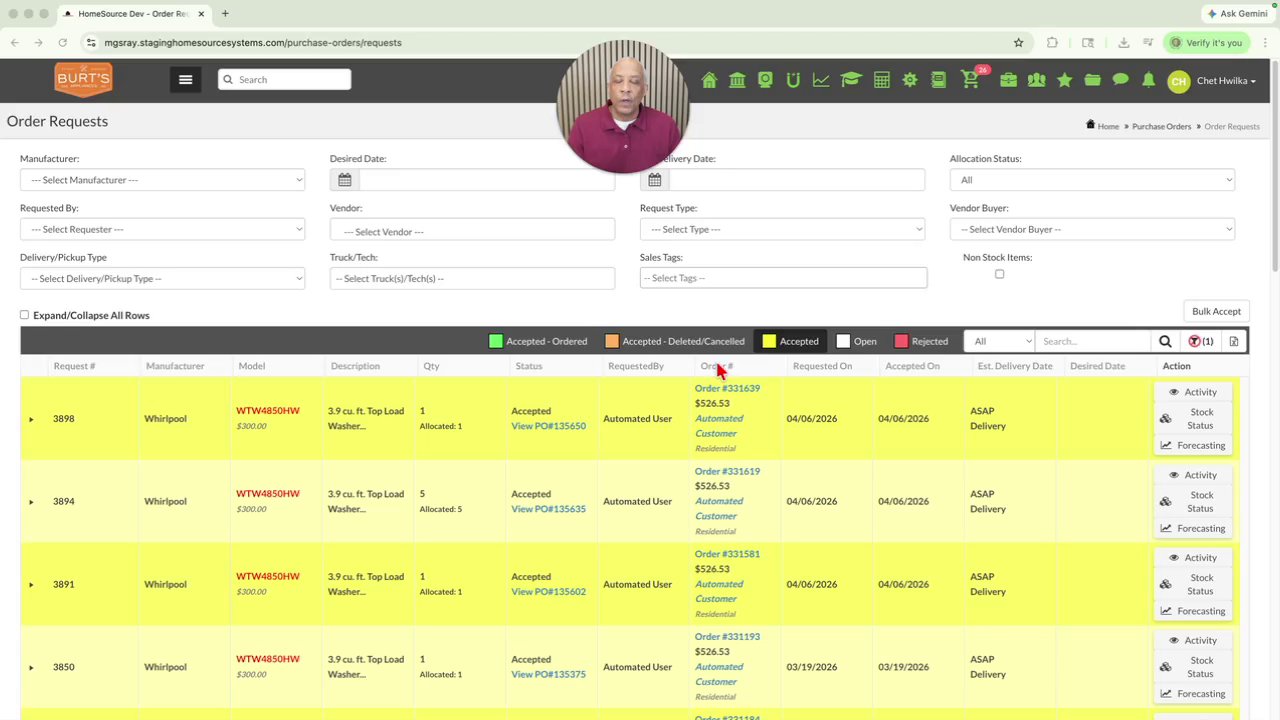Reload the page in the browser

(62, 42)
